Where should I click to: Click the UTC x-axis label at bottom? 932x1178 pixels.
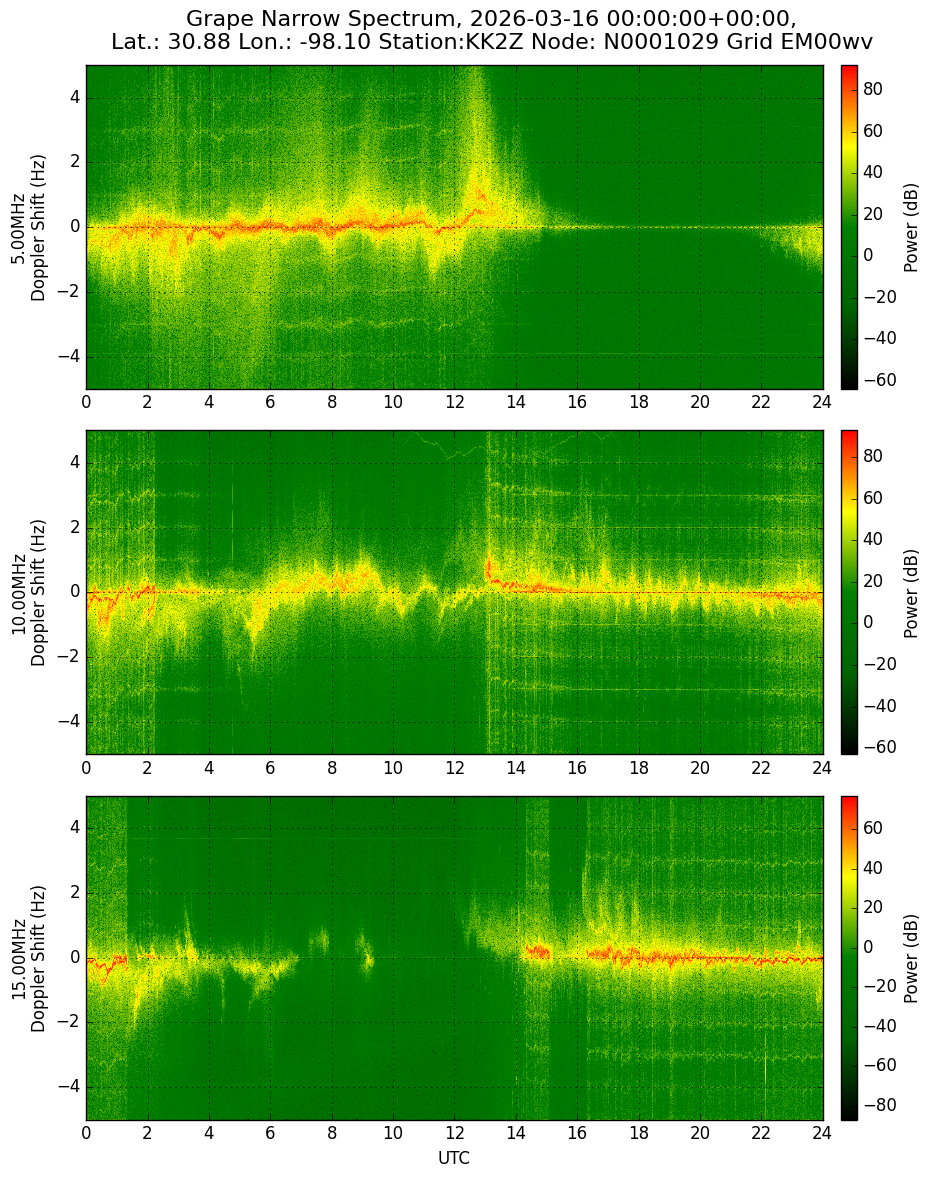454,1158
